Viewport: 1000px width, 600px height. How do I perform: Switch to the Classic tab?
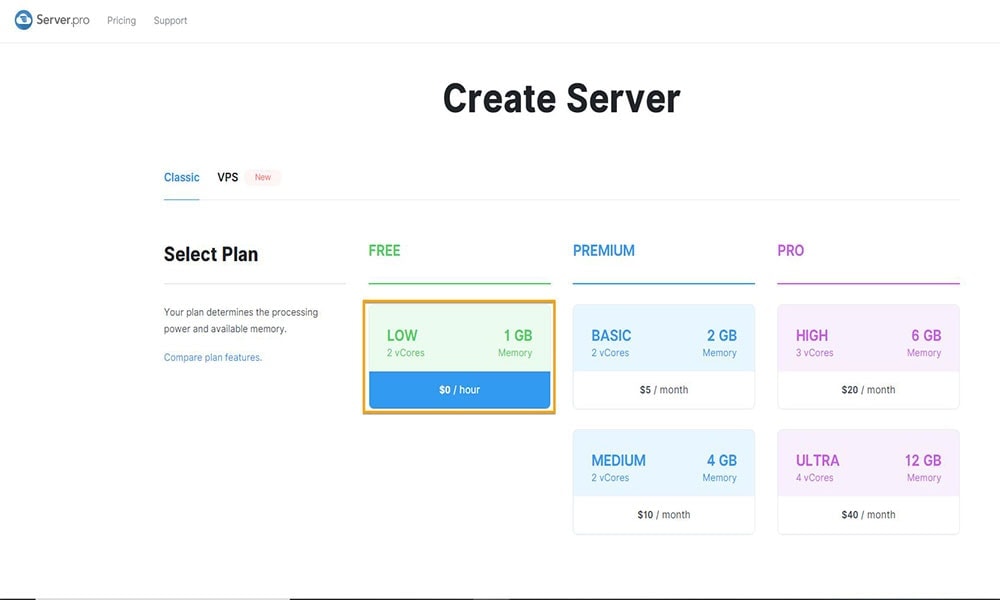pyautogui.click(x=182, y=177)
